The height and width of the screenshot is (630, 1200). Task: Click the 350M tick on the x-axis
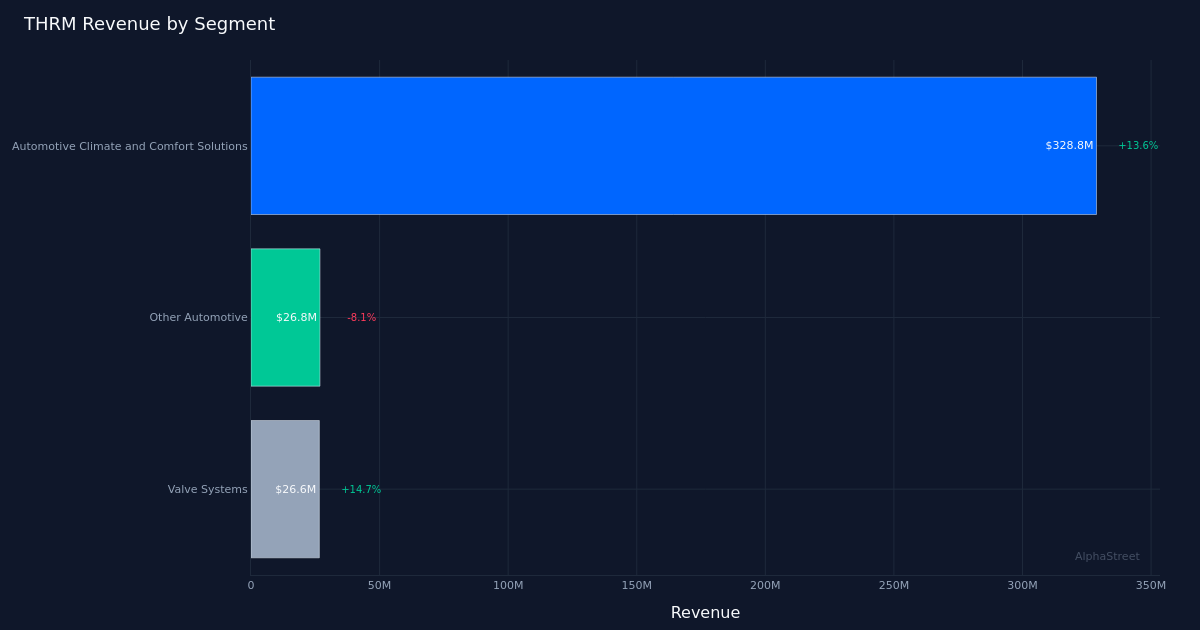pyautogui.click(x=1150, y=584)
